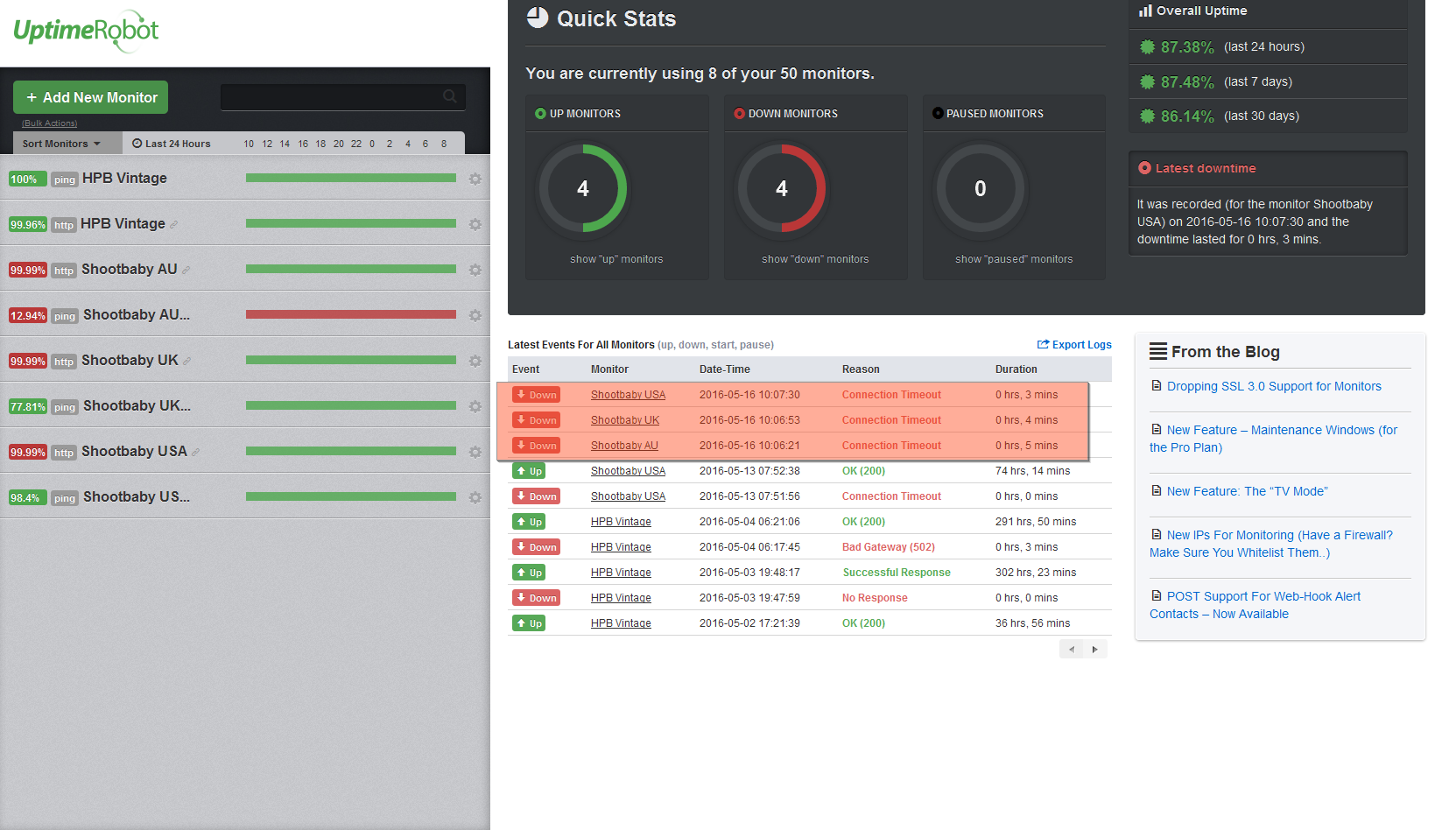Screen dimensions: 1456x830
Task: Select the Last 24 Hours time range
Action: [172, 144]
